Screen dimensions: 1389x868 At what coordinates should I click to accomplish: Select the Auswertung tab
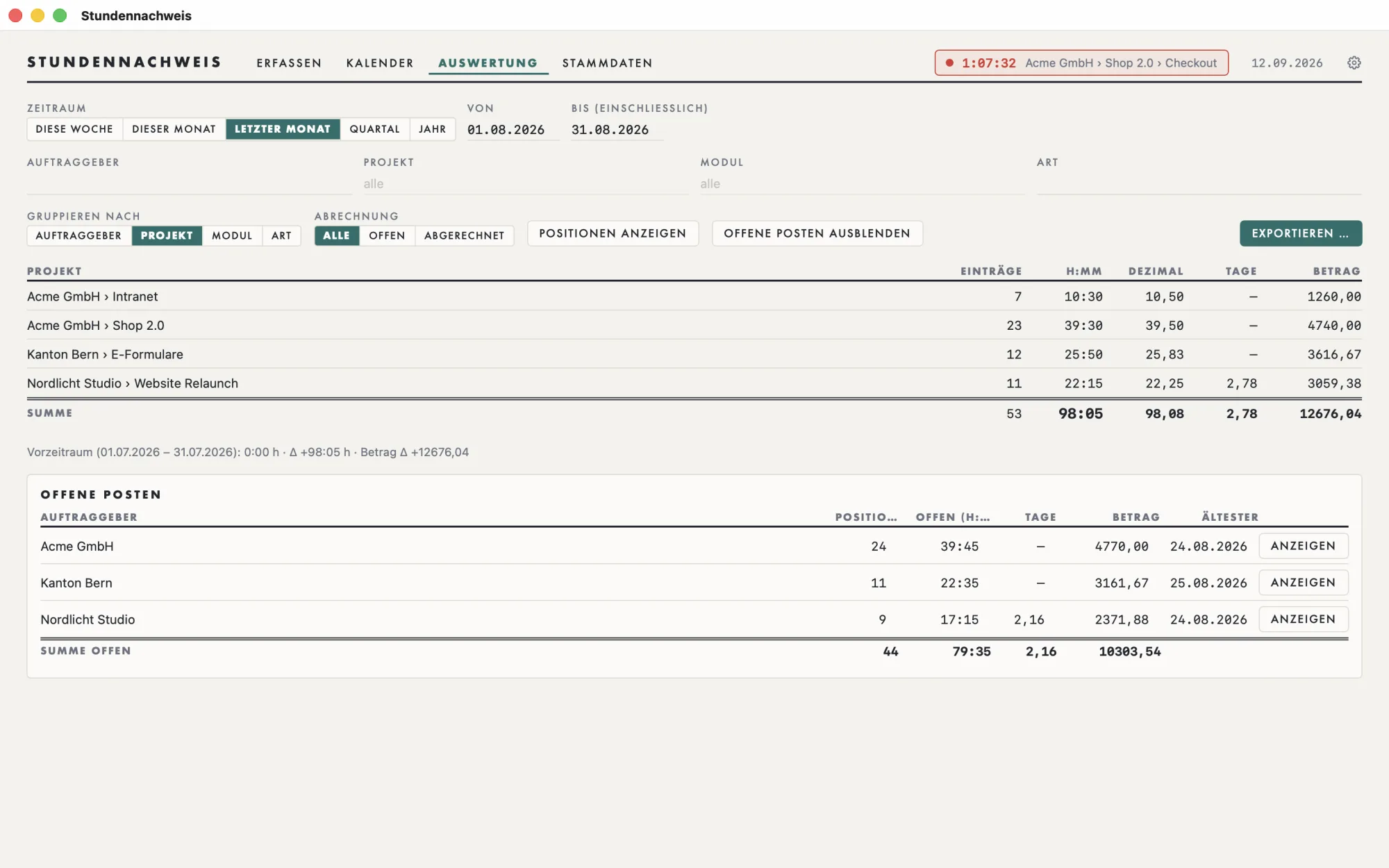click(488, 63)
